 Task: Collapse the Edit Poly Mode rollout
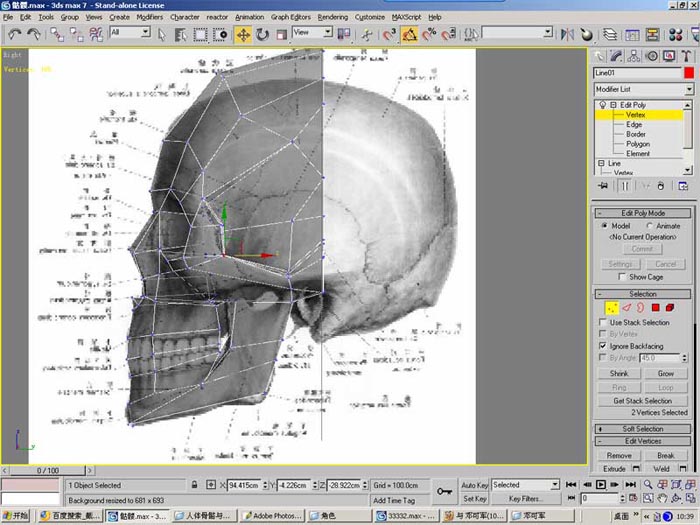[x=643, y=213]
